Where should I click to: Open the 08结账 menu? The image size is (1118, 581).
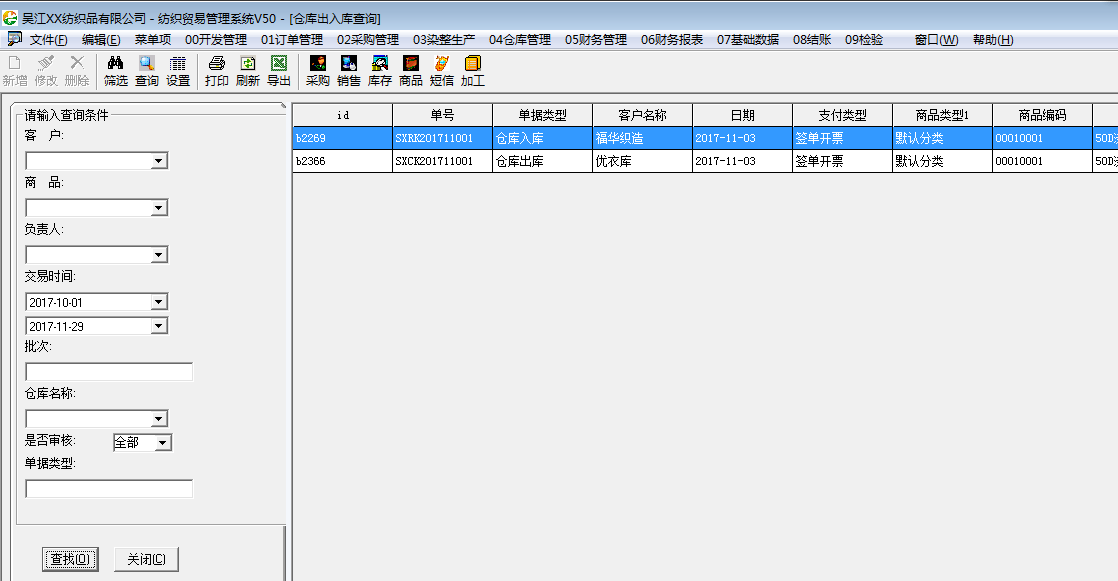(812, 40)
